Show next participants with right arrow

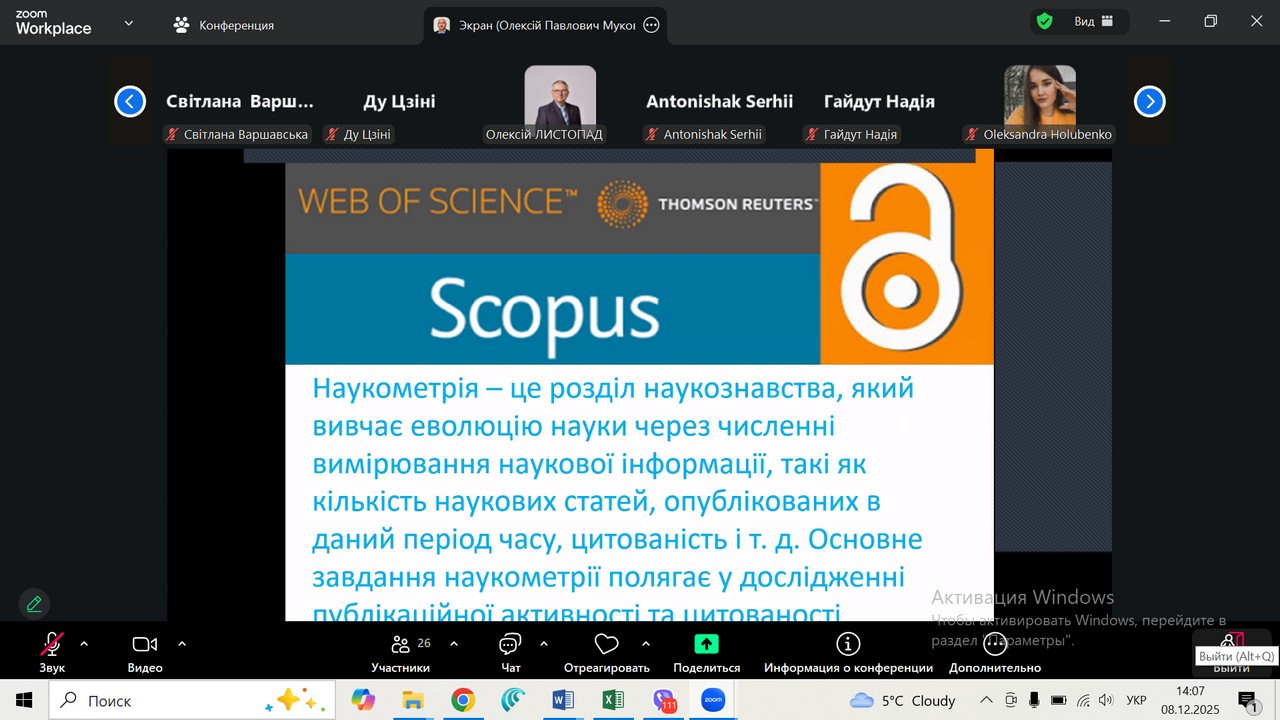coord(1150,101)
